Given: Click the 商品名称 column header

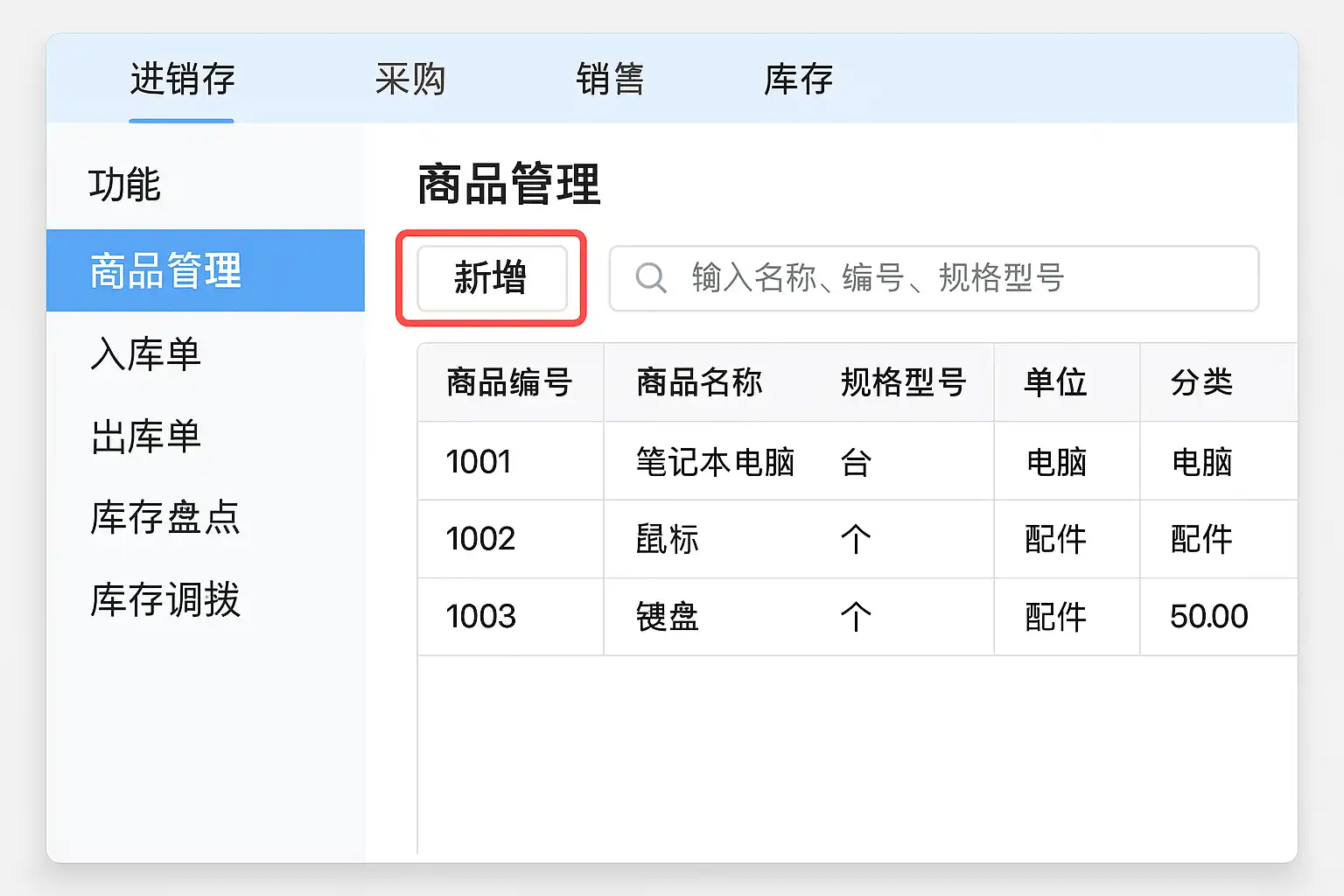Looking at the screenshot, I should (699, 382).
